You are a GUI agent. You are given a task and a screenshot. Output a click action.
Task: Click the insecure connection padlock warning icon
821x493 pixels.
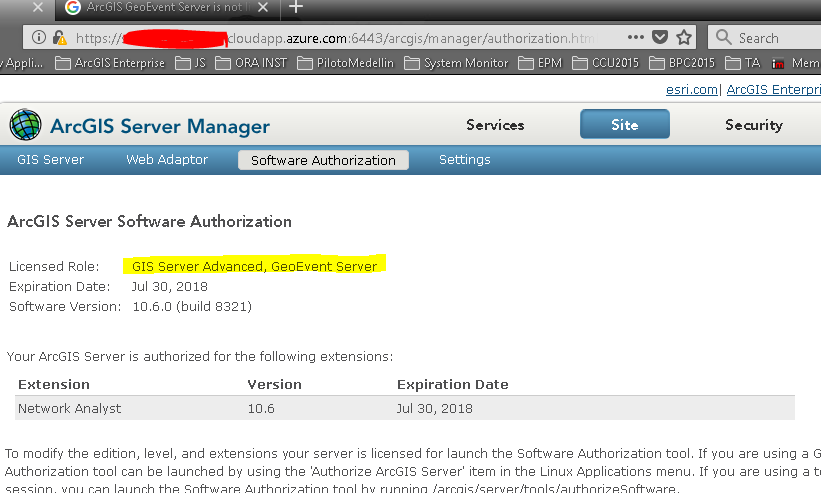click(60, 38)
